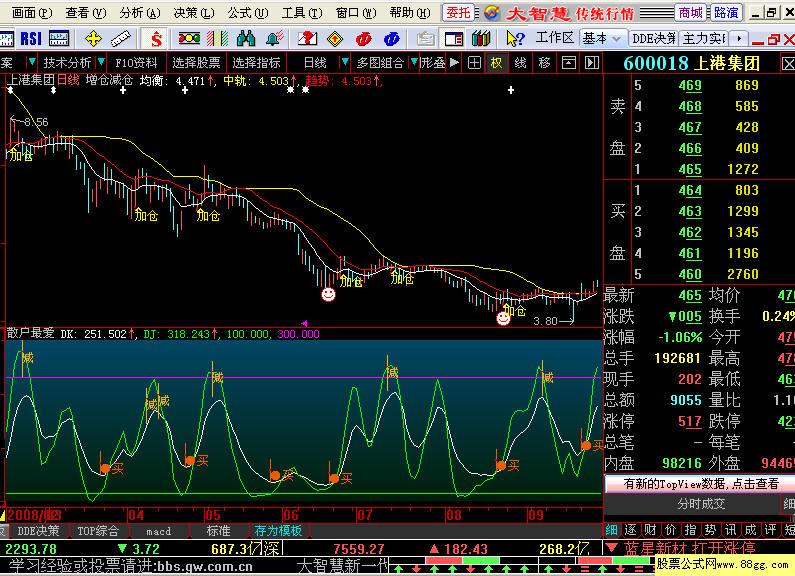The width and height of the screenshot is (795, 576).
Task: Click the help cursor question mark icon
Action: [515, 39]
